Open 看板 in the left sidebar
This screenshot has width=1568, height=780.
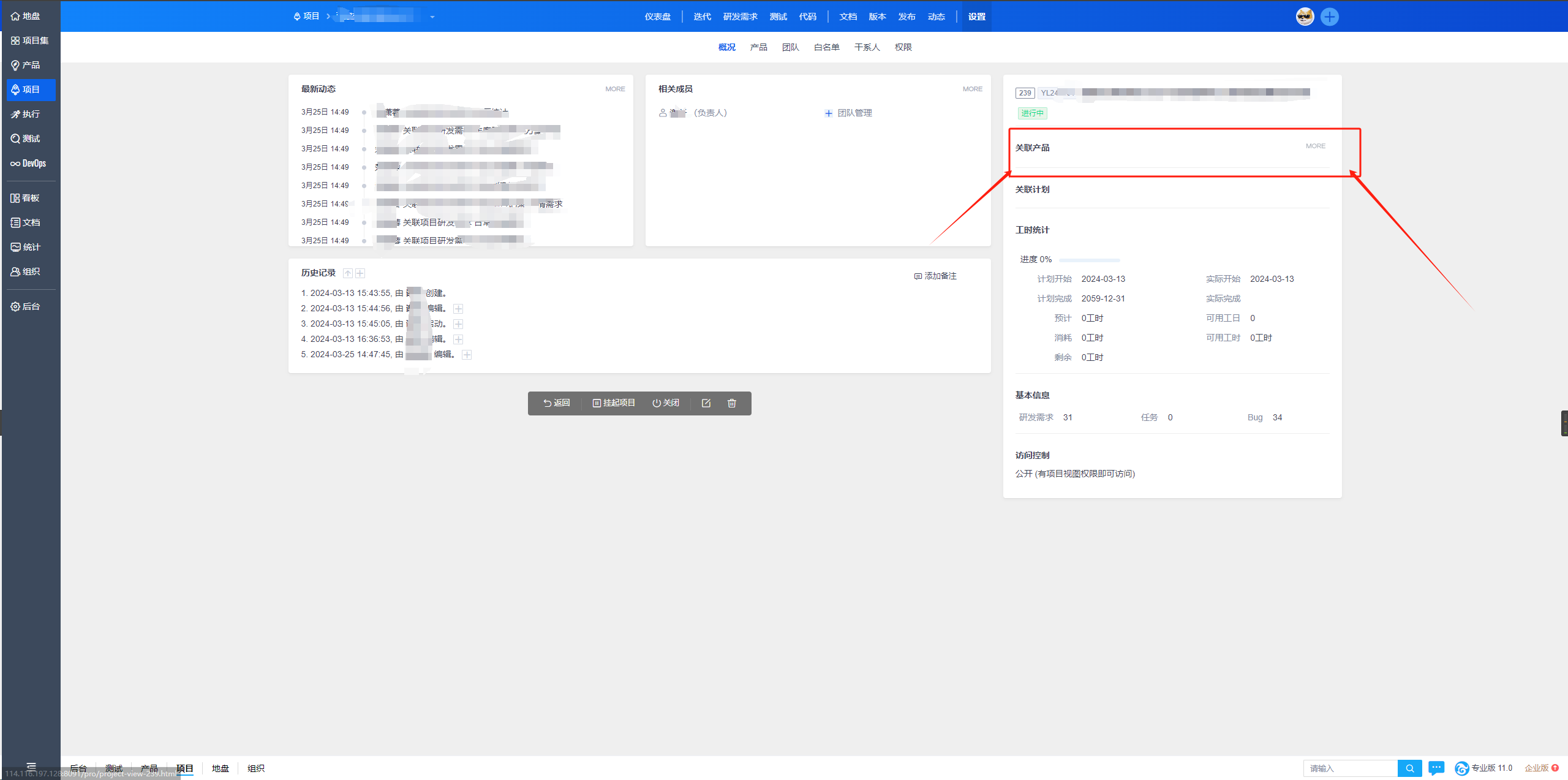point(26,198)
